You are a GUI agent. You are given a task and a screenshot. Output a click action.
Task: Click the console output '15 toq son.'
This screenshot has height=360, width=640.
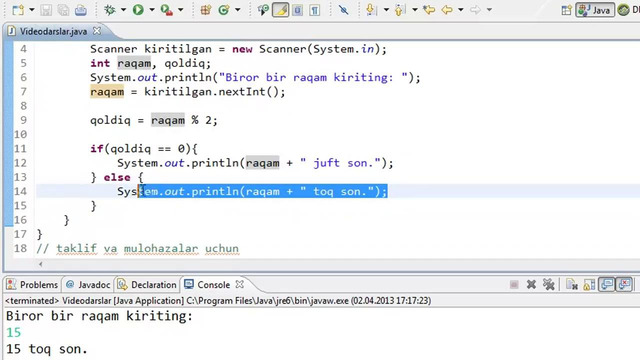(47, 349)
